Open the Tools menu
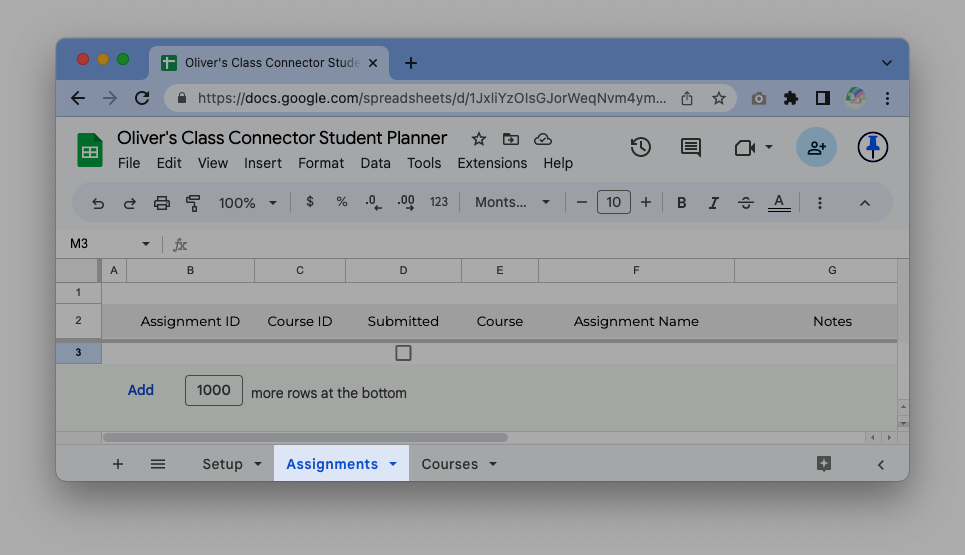This screenshot has height=555, width=965. [424, 163]
